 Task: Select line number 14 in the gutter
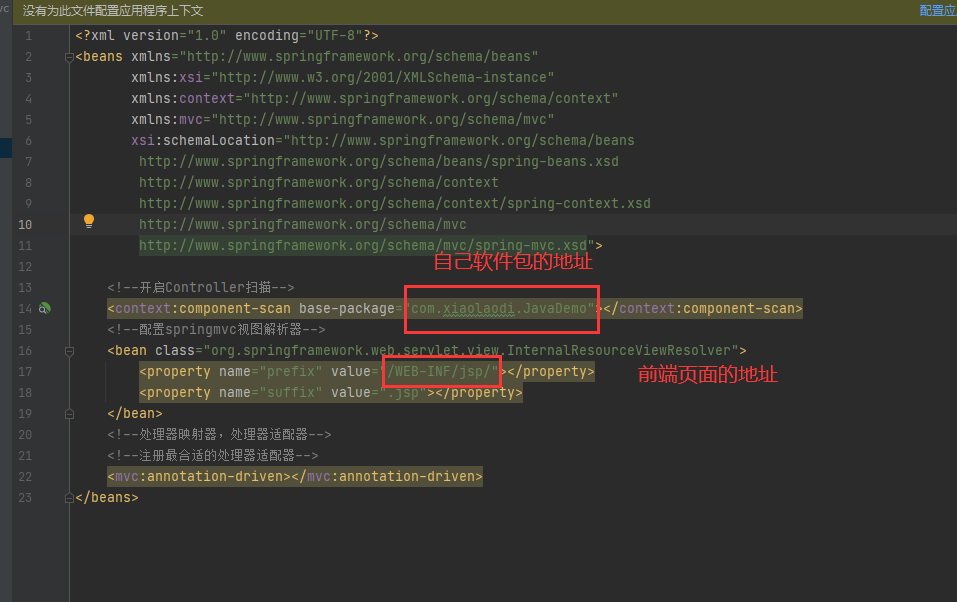click(25, 308)
